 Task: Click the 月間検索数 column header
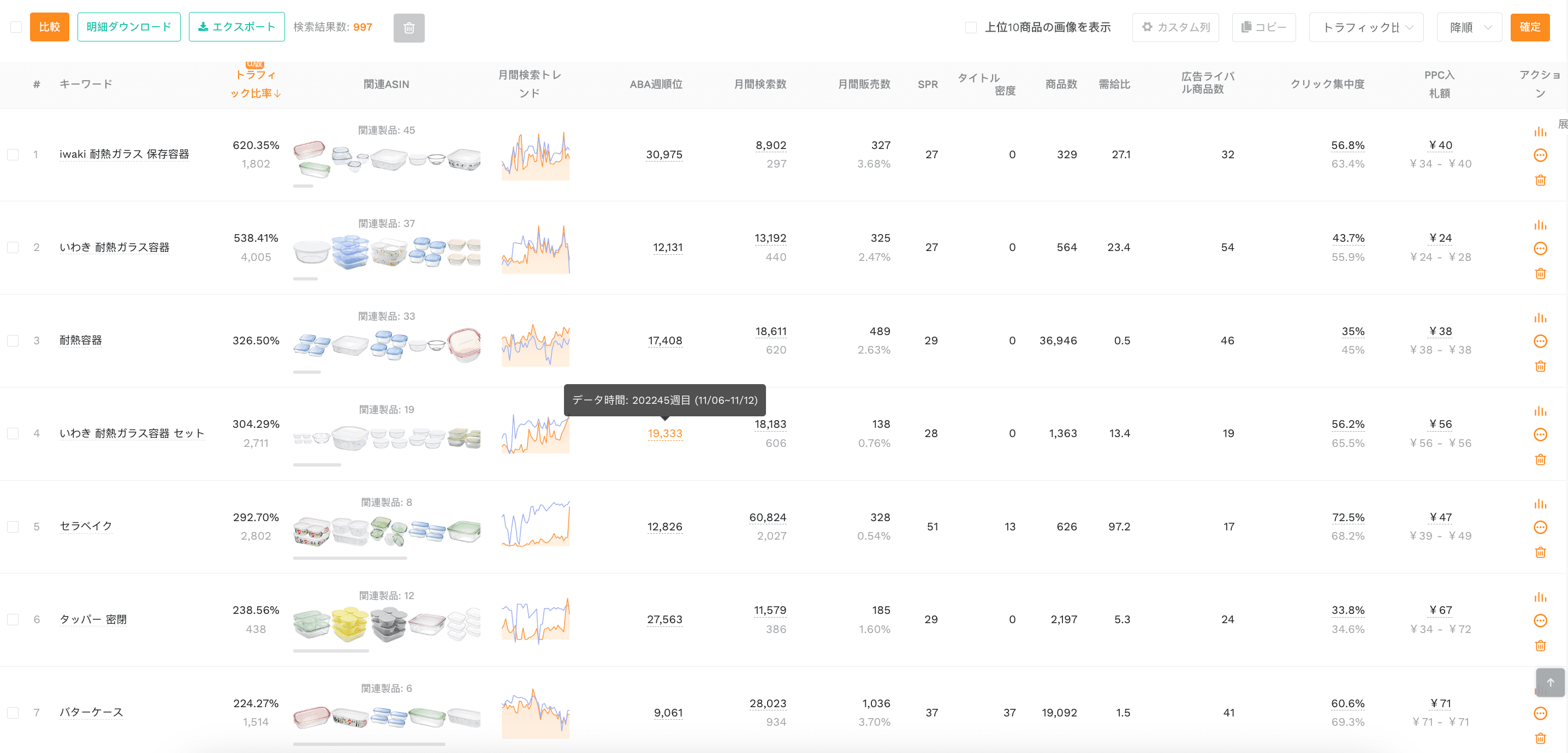coord(759,84)
